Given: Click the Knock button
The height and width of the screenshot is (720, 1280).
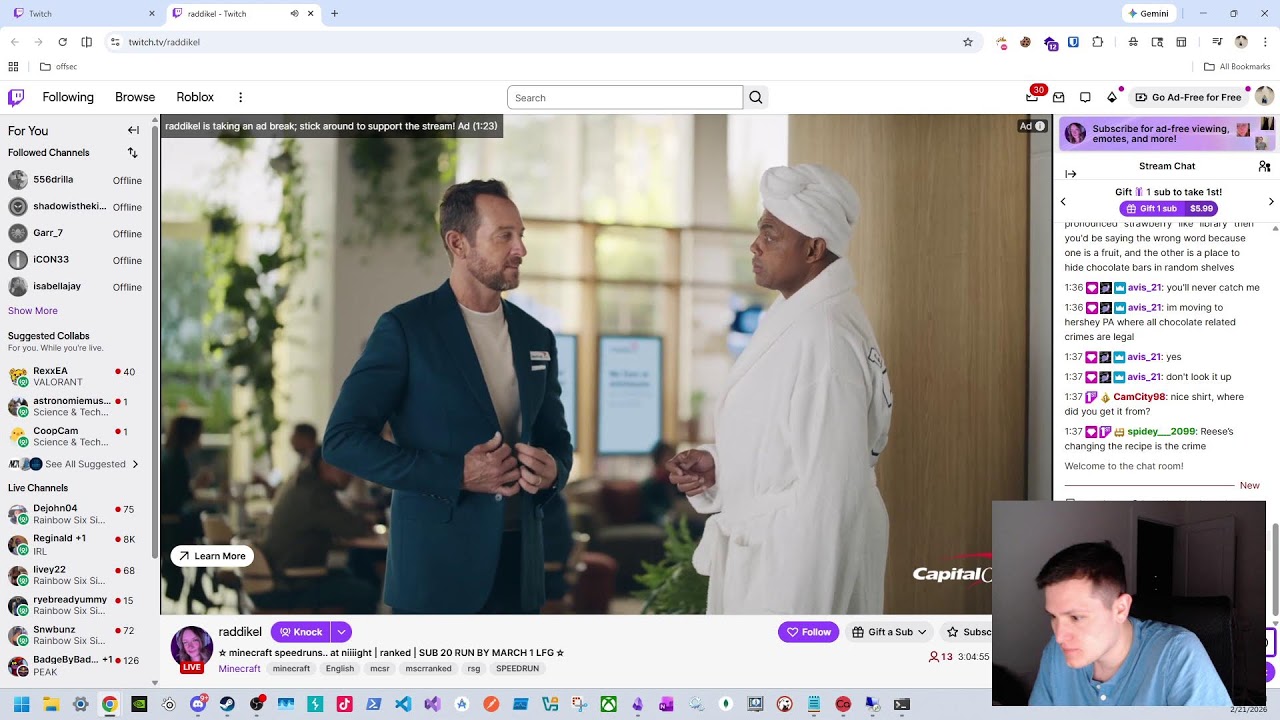Looking at the screenshot, I should (300, 632).
